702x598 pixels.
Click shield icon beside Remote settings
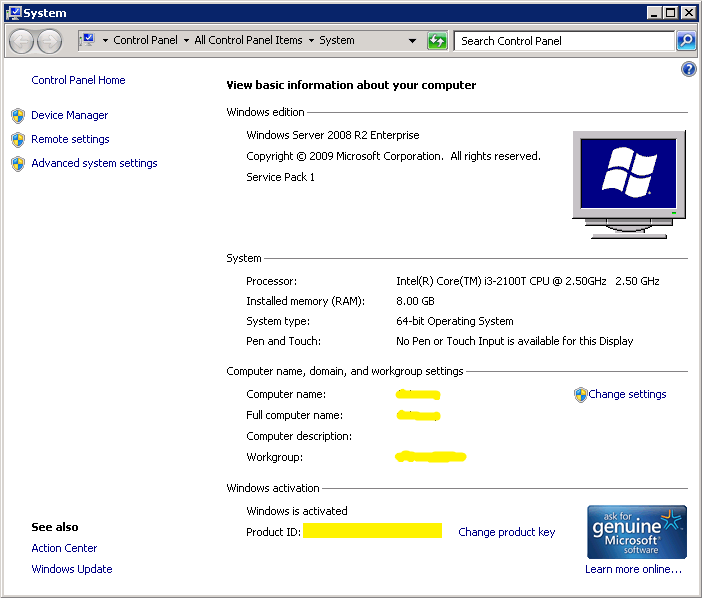tap(18, 140)
